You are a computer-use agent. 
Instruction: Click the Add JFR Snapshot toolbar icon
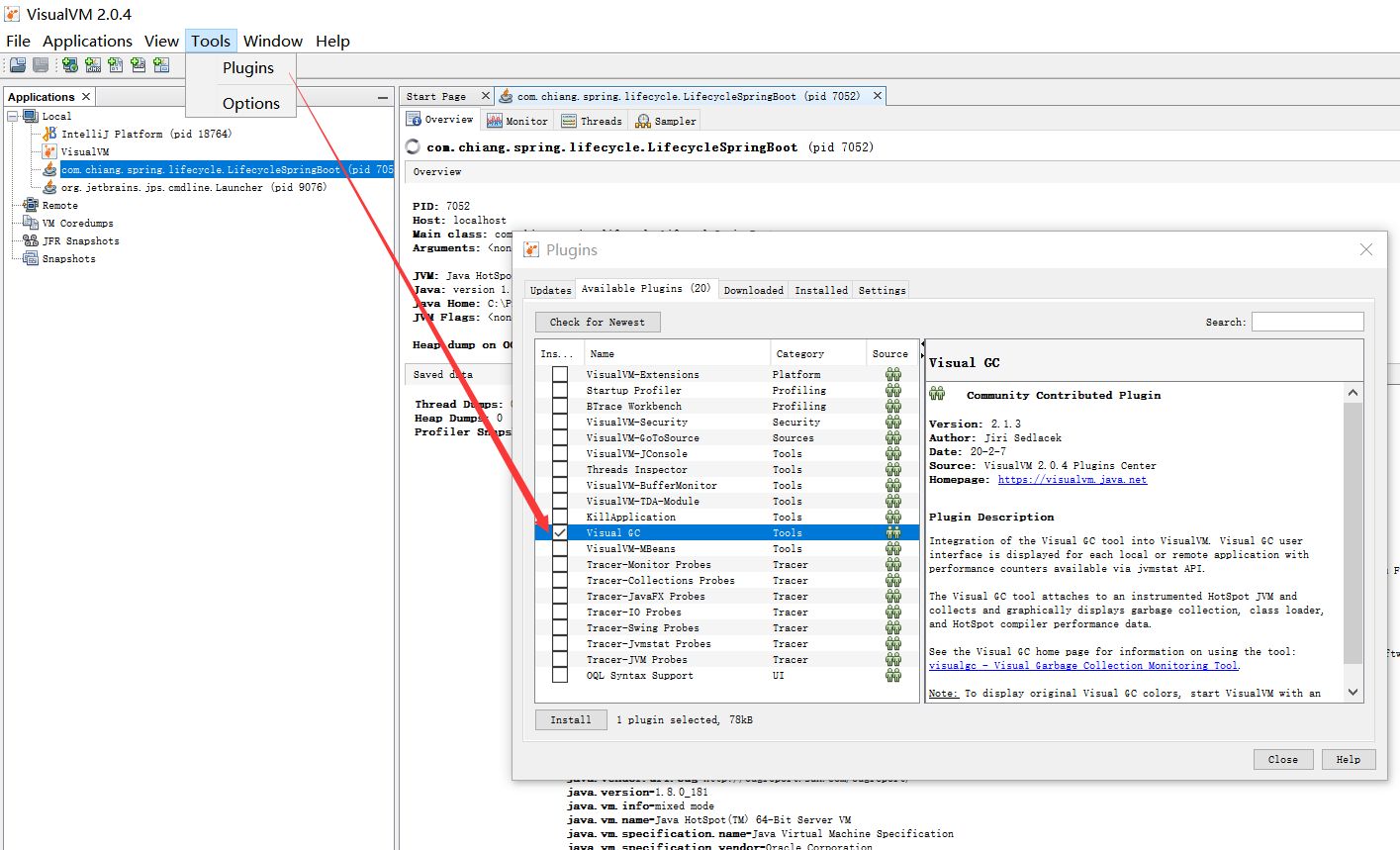click(139, 65)
